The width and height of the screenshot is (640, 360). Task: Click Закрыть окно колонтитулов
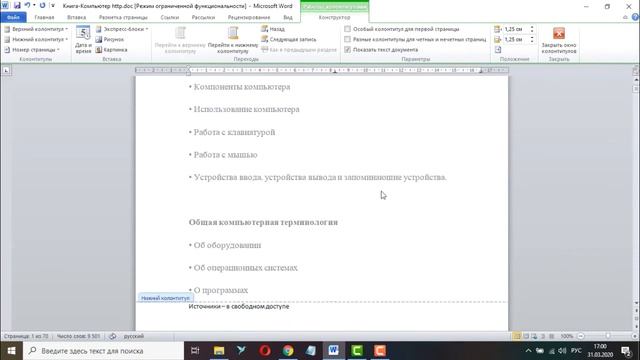tap(559, 40)
